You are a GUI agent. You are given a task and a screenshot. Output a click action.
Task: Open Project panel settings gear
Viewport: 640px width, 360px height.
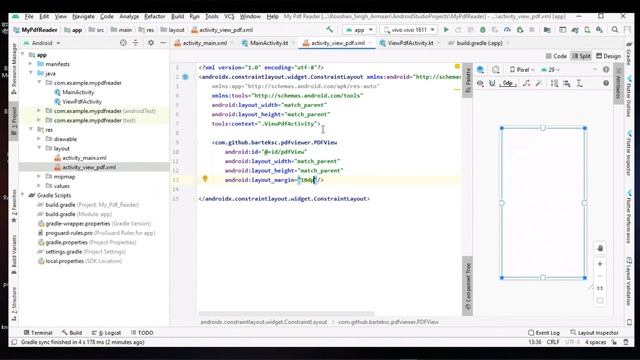[151, 43]
